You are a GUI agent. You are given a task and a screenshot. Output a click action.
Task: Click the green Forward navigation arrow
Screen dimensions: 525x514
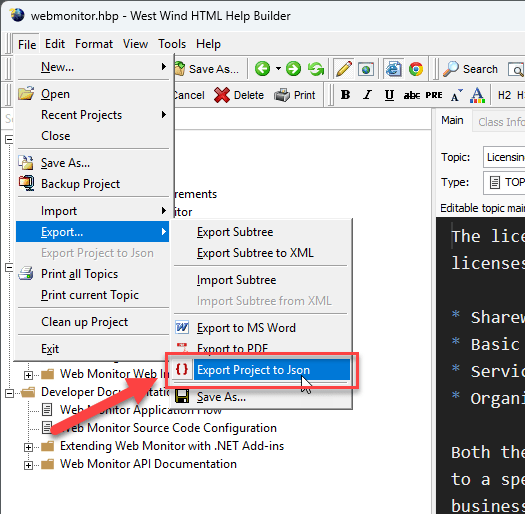click(x=293, y=69)
